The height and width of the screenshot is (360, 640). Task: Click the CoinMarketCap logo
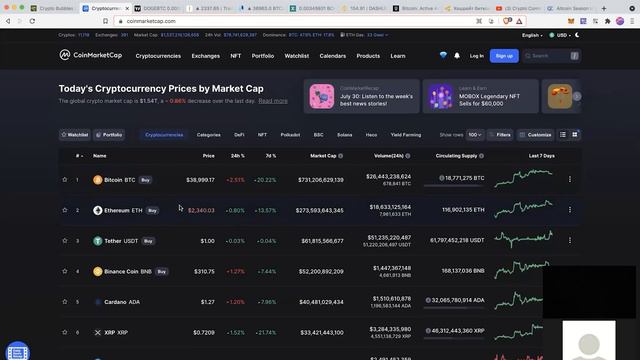[x=91, y=55]
